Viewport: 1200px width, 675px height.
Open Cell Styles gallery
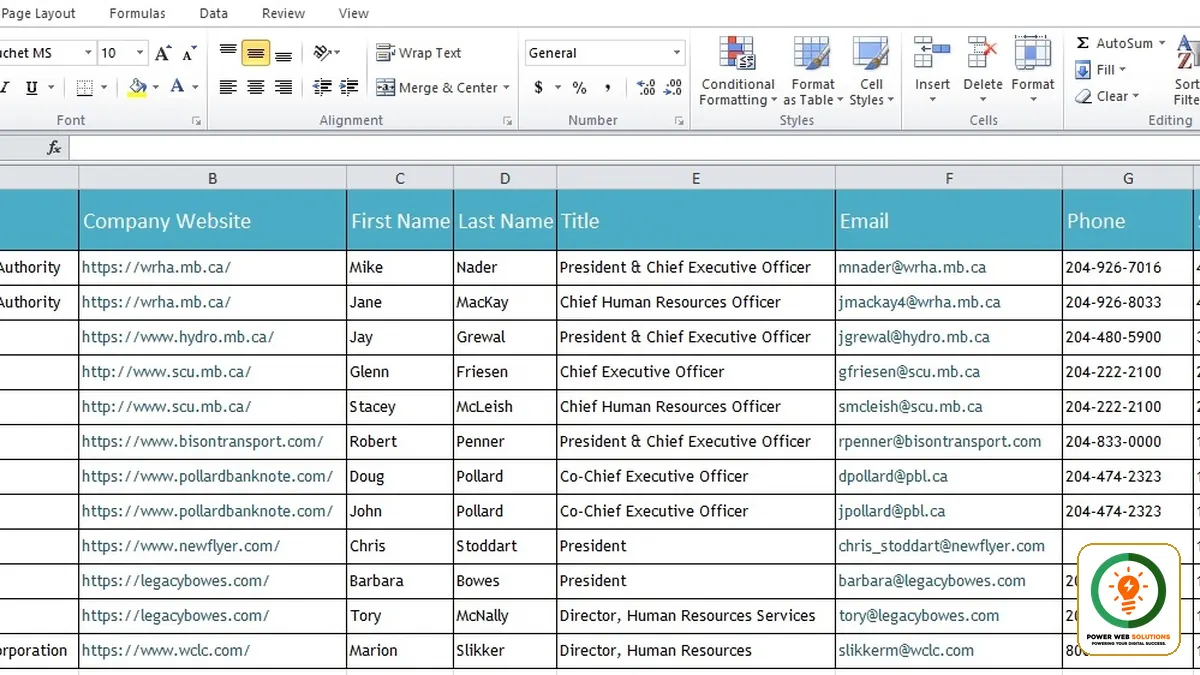click(x=871, y=72)
